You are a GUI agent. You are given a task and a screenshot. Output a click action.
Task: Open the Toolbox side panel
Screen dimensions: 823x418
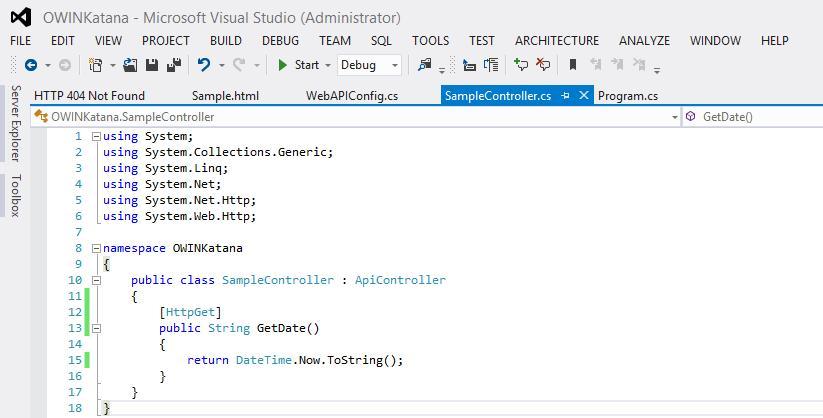point(15,195)
